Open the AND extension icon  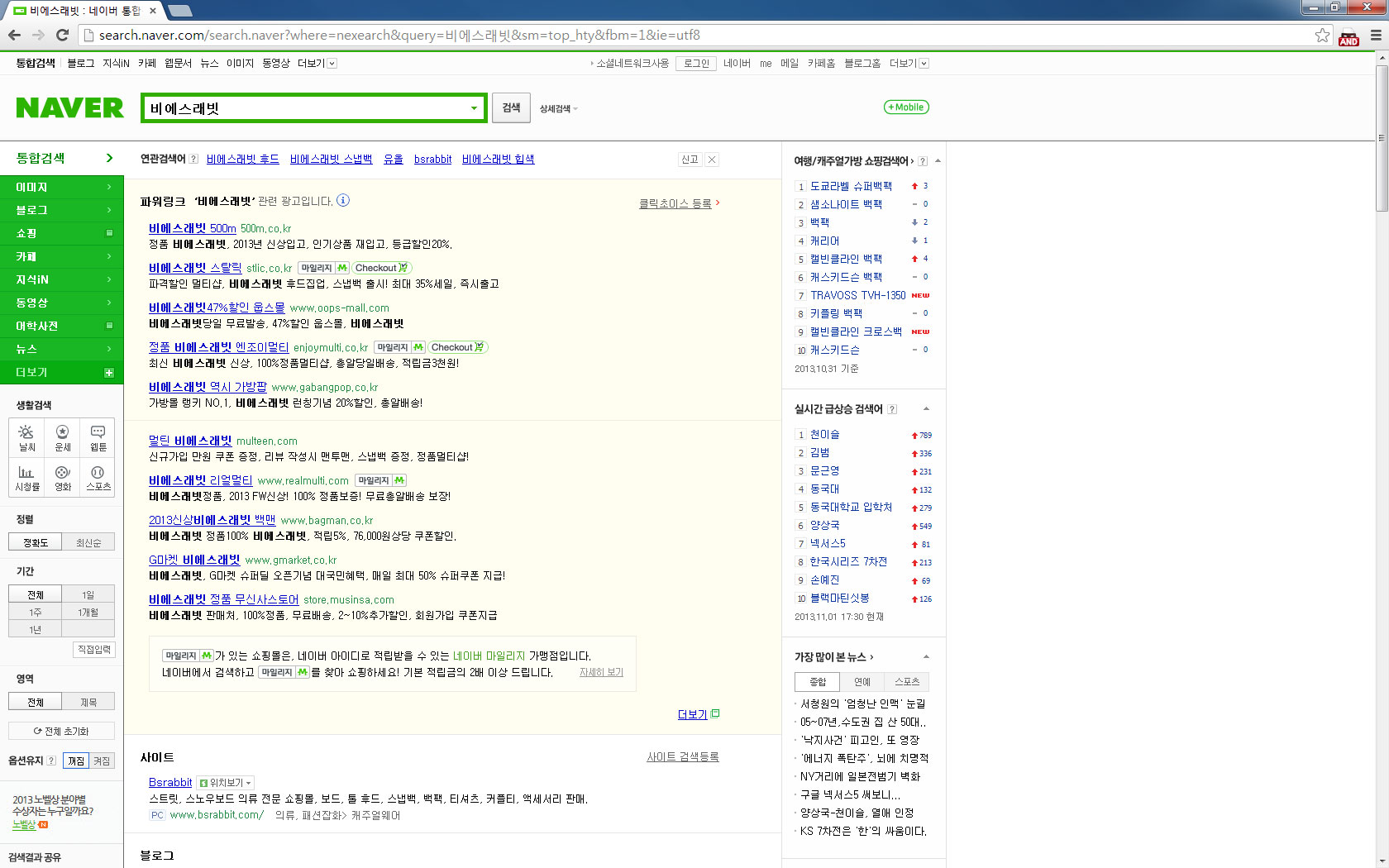pos(1348,37)
